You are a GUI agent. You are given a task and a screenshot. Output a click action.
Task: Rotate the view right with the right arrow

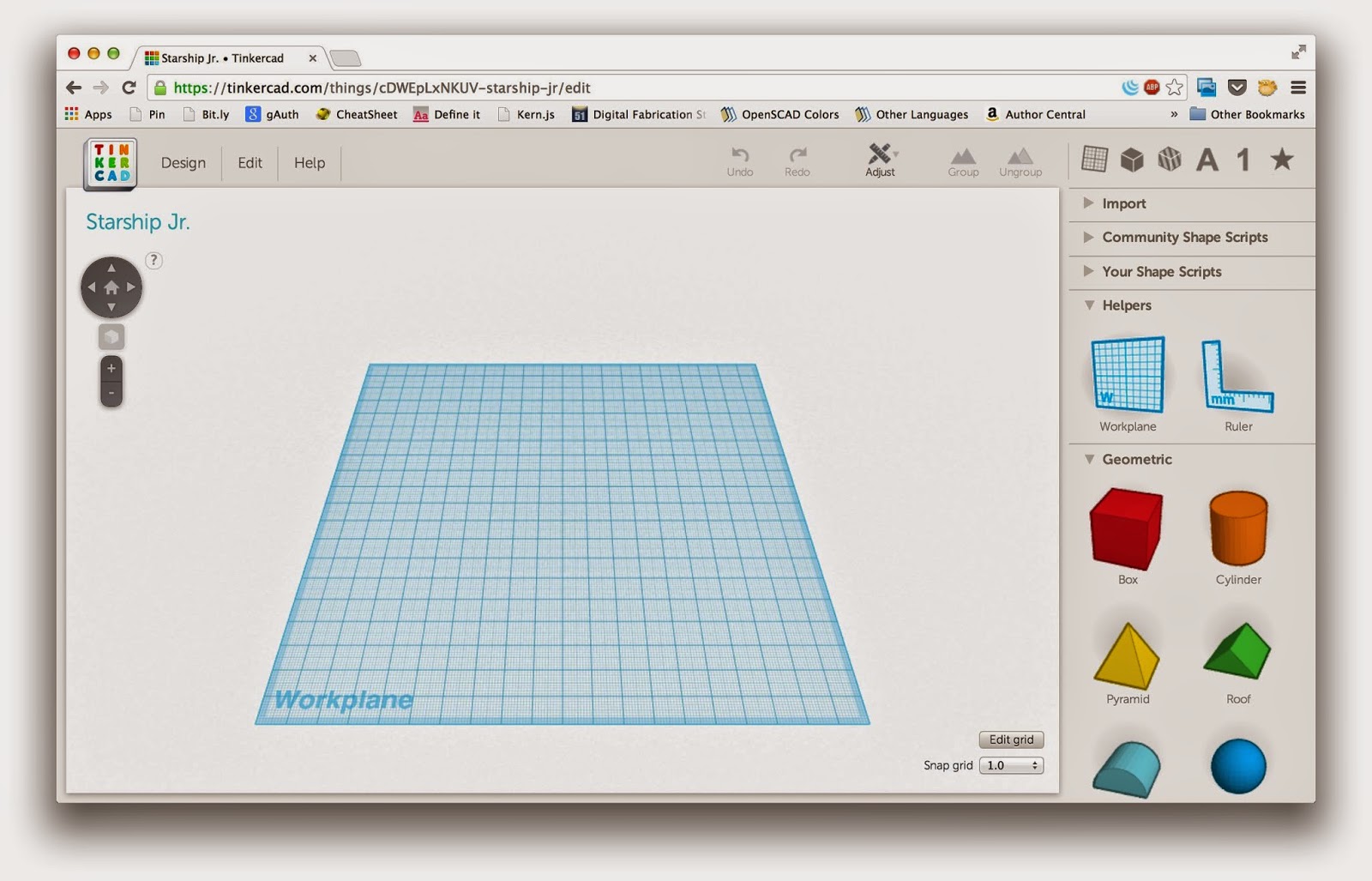click(131, 287)
